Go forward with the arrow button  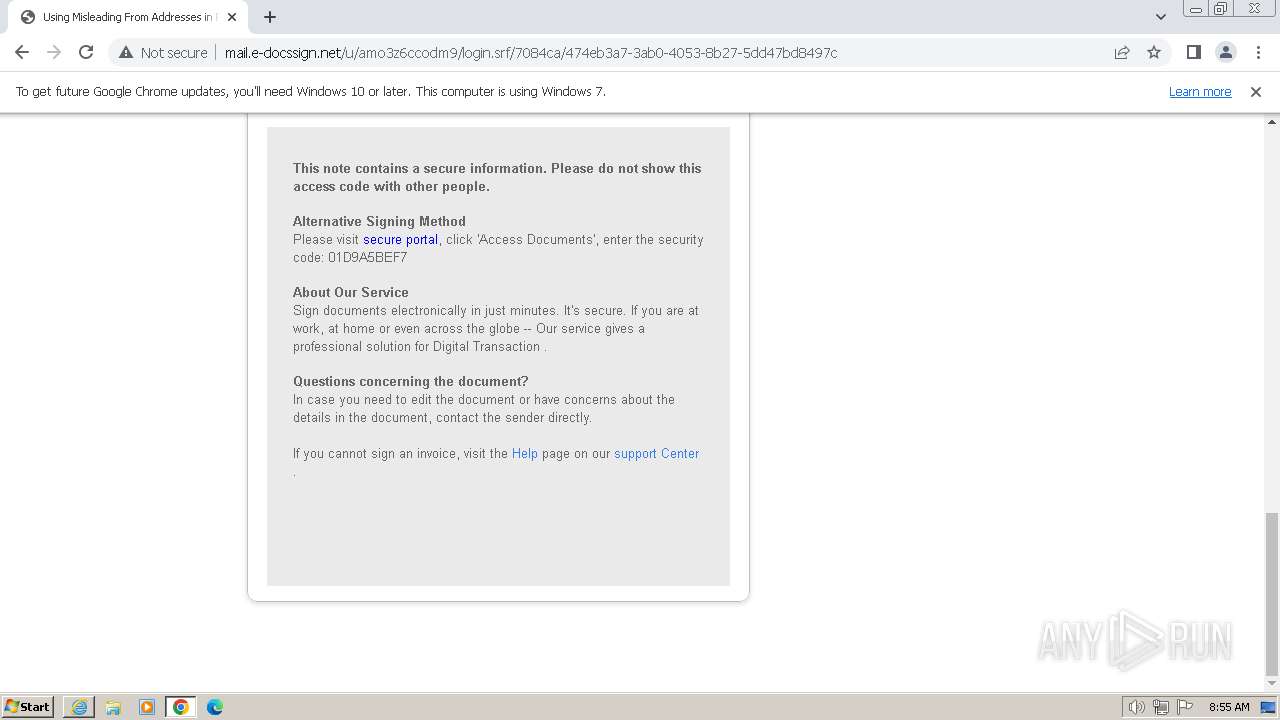tap(54, 52)
